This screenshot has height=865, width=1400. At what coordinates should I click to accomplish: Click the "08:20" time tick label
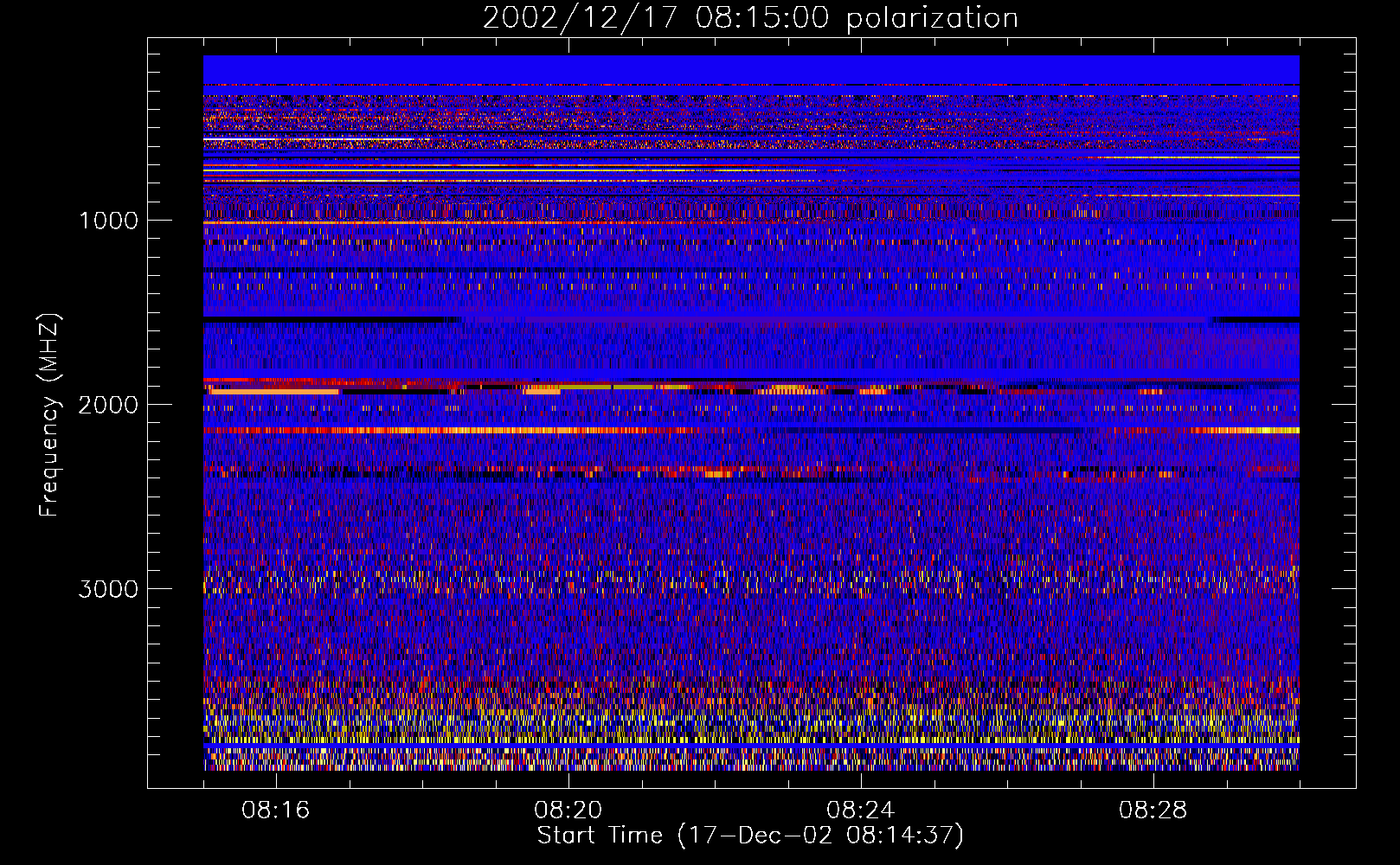point(568,811)
